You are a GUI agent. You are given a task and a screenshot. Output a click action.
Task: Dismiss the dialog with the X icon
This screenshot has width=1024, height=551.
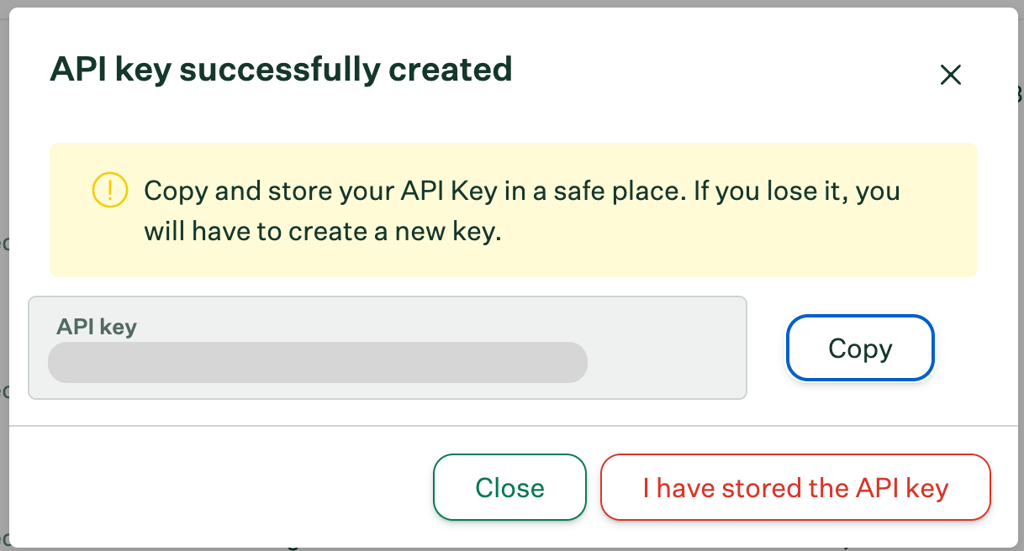point(950,74)
